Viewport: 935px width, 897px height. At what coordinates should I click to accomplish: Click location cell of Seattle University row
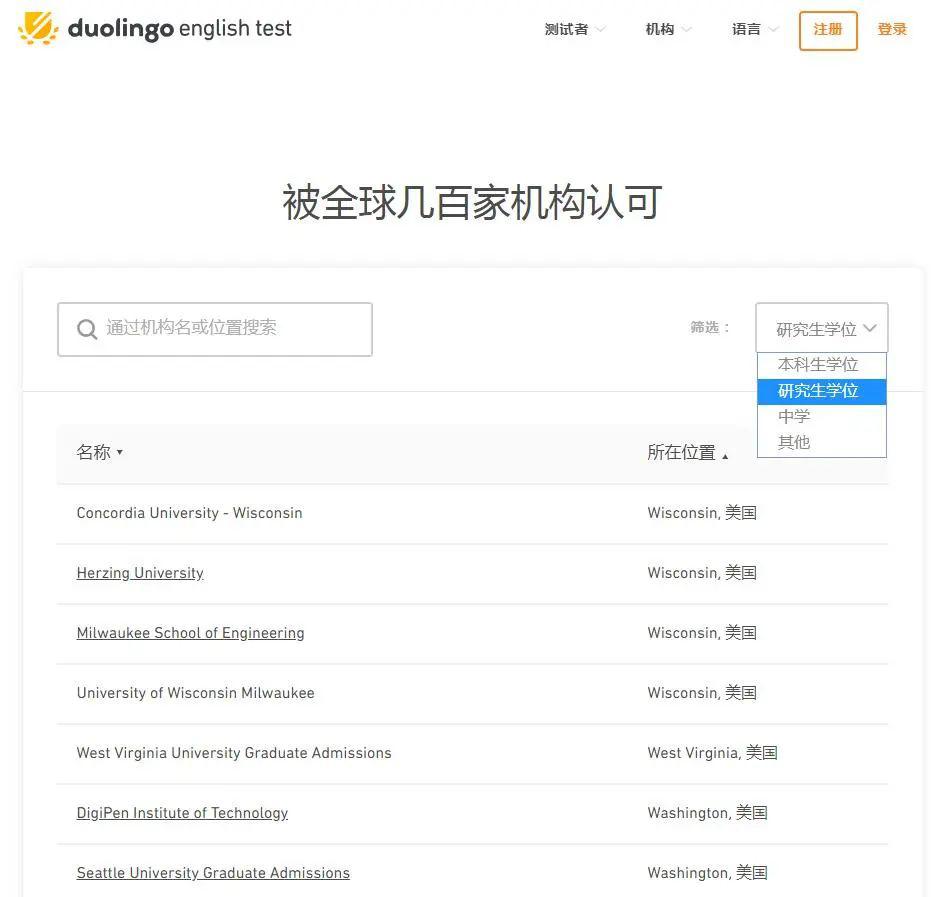click(x=707, y=873)
